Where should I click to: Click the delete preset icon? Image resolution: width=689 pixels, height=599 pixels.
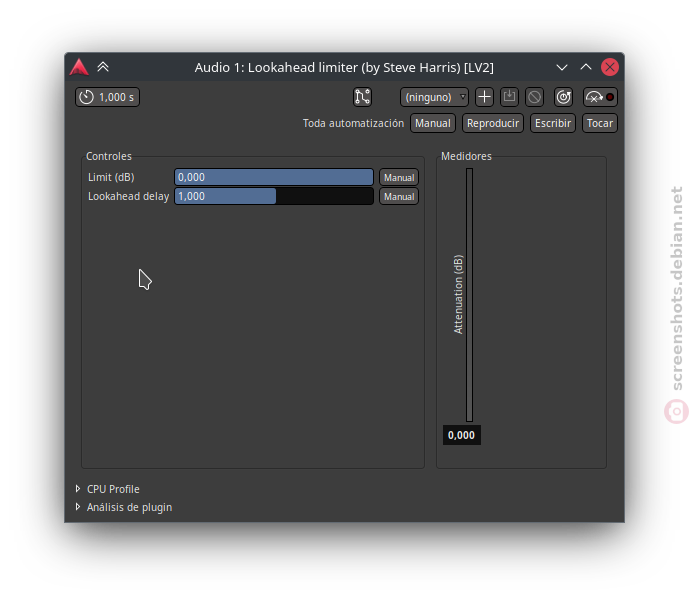(534, 97)
